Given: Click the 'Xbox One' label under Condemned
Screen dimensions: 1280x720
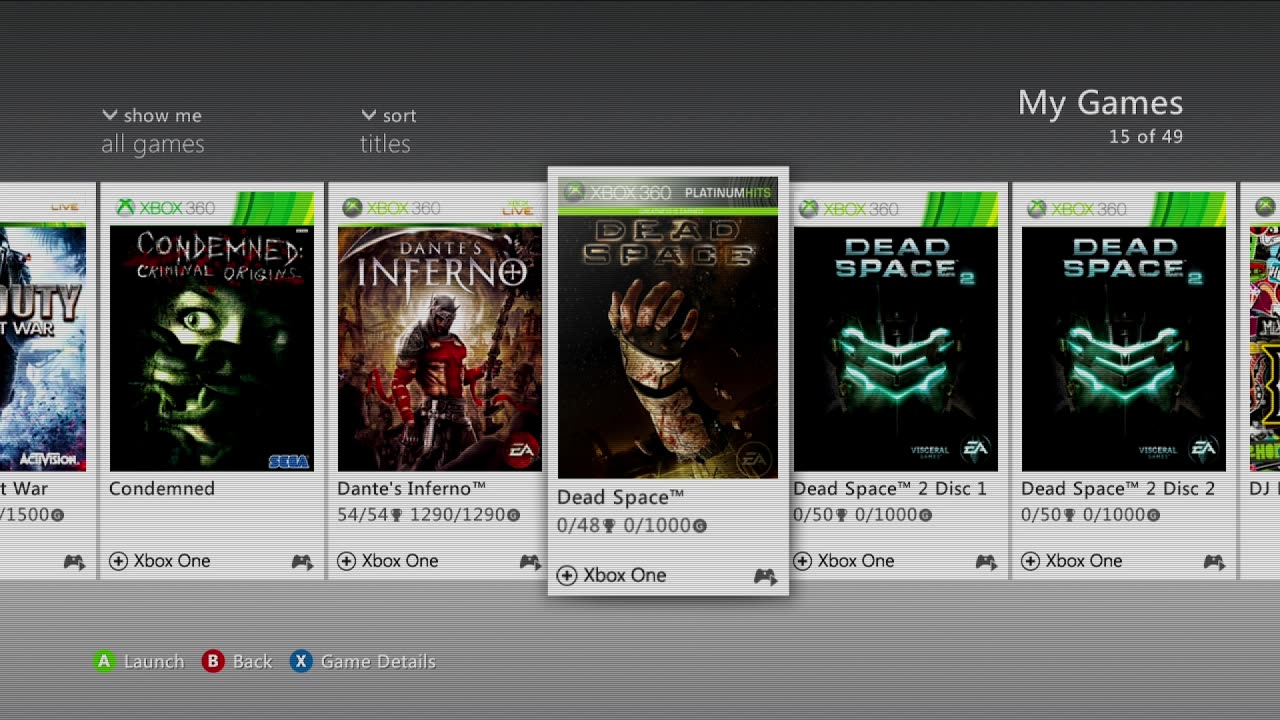Looking at the screenshot, I should pos(172,561).
